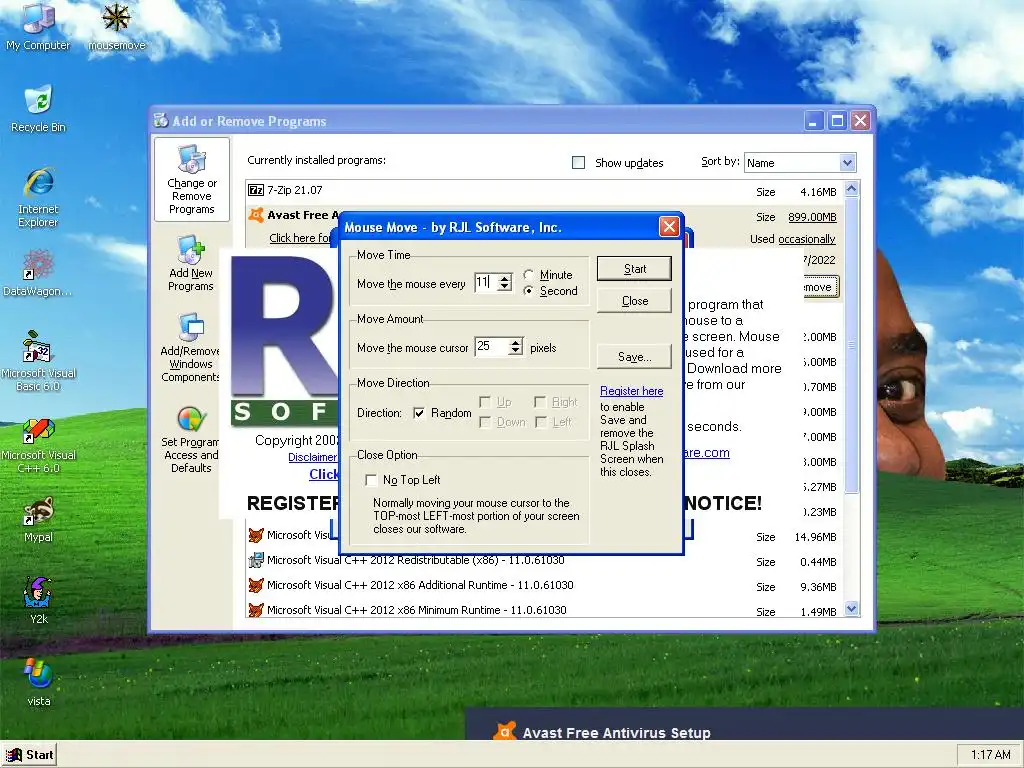Open the Windows Start menu

click(30, 754)
